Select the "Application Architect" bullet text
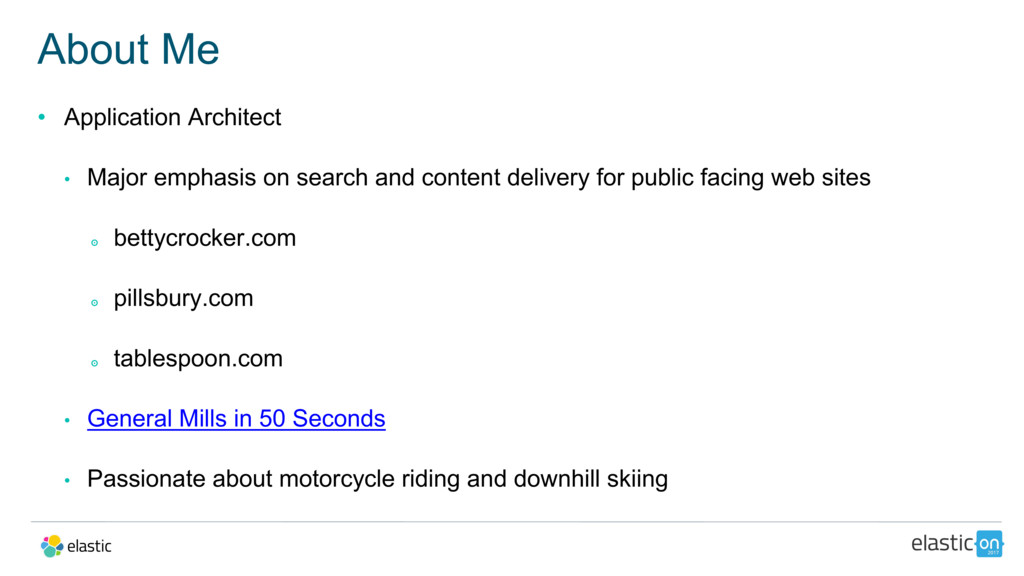 [172, 117]
